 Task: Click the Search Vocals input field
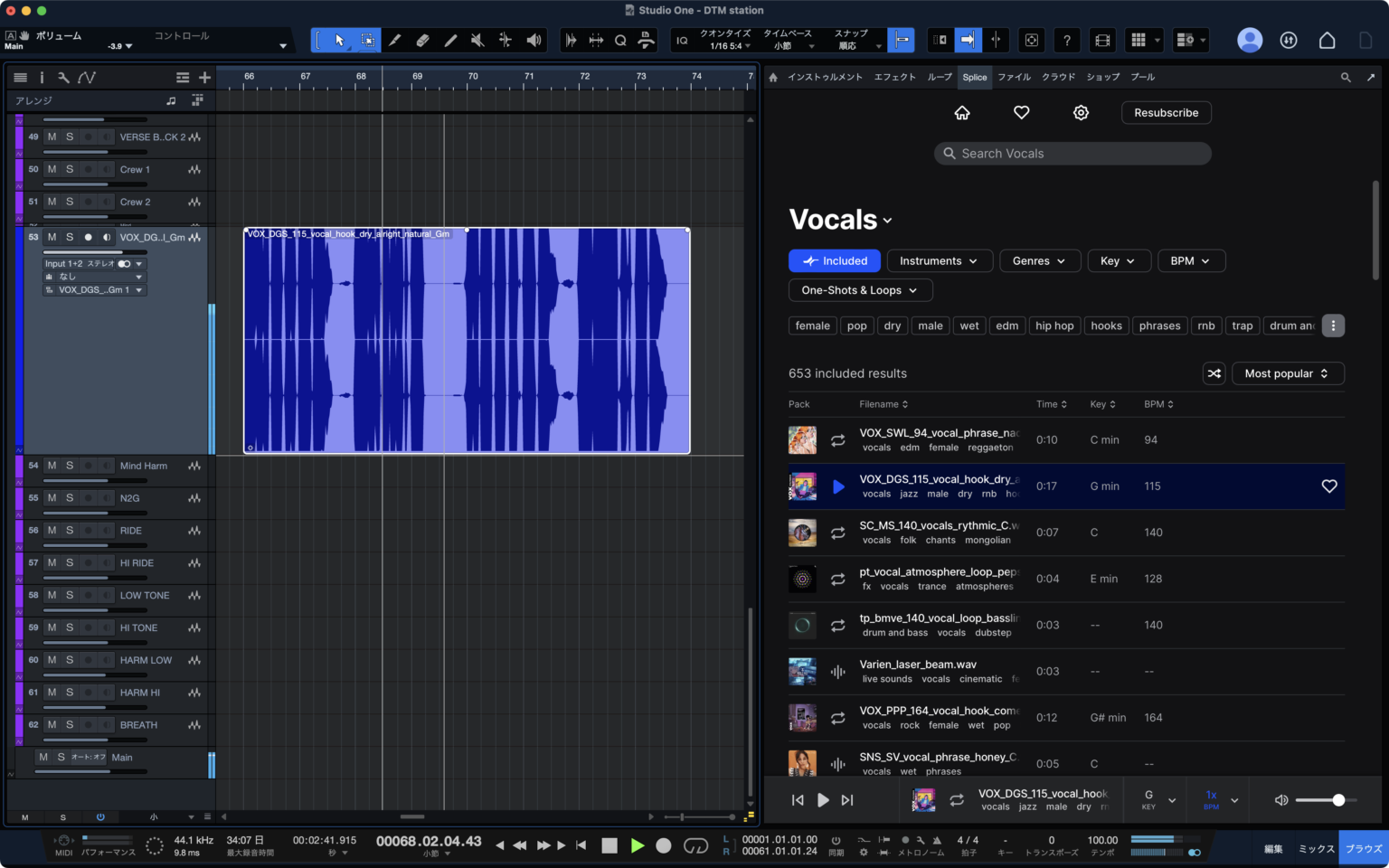click(1072, 153)
